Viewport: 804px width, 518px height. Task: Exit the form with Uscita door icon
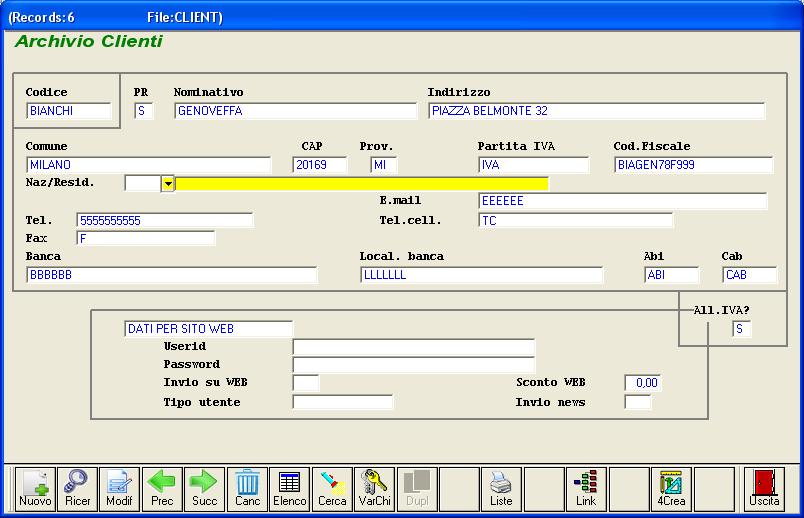tap(765, 489)
